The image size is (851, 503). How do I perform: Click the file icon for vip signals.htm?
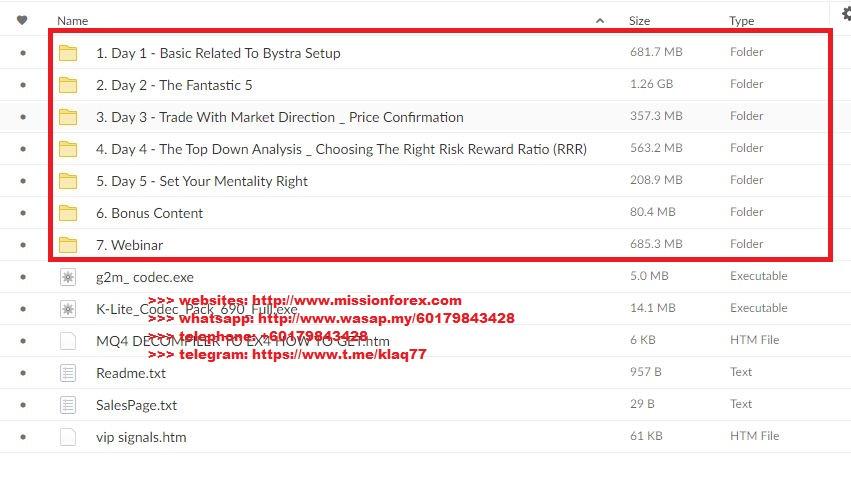(68, 437)
